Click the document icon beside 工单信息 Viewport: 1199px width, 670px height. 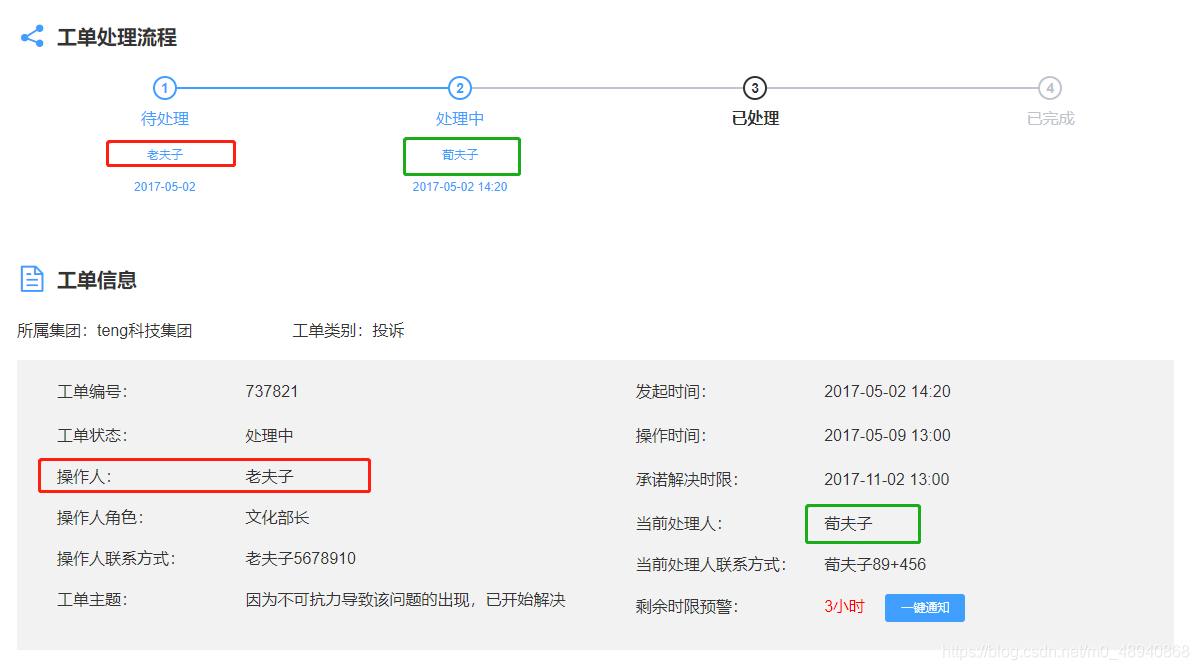click(31, 279)
